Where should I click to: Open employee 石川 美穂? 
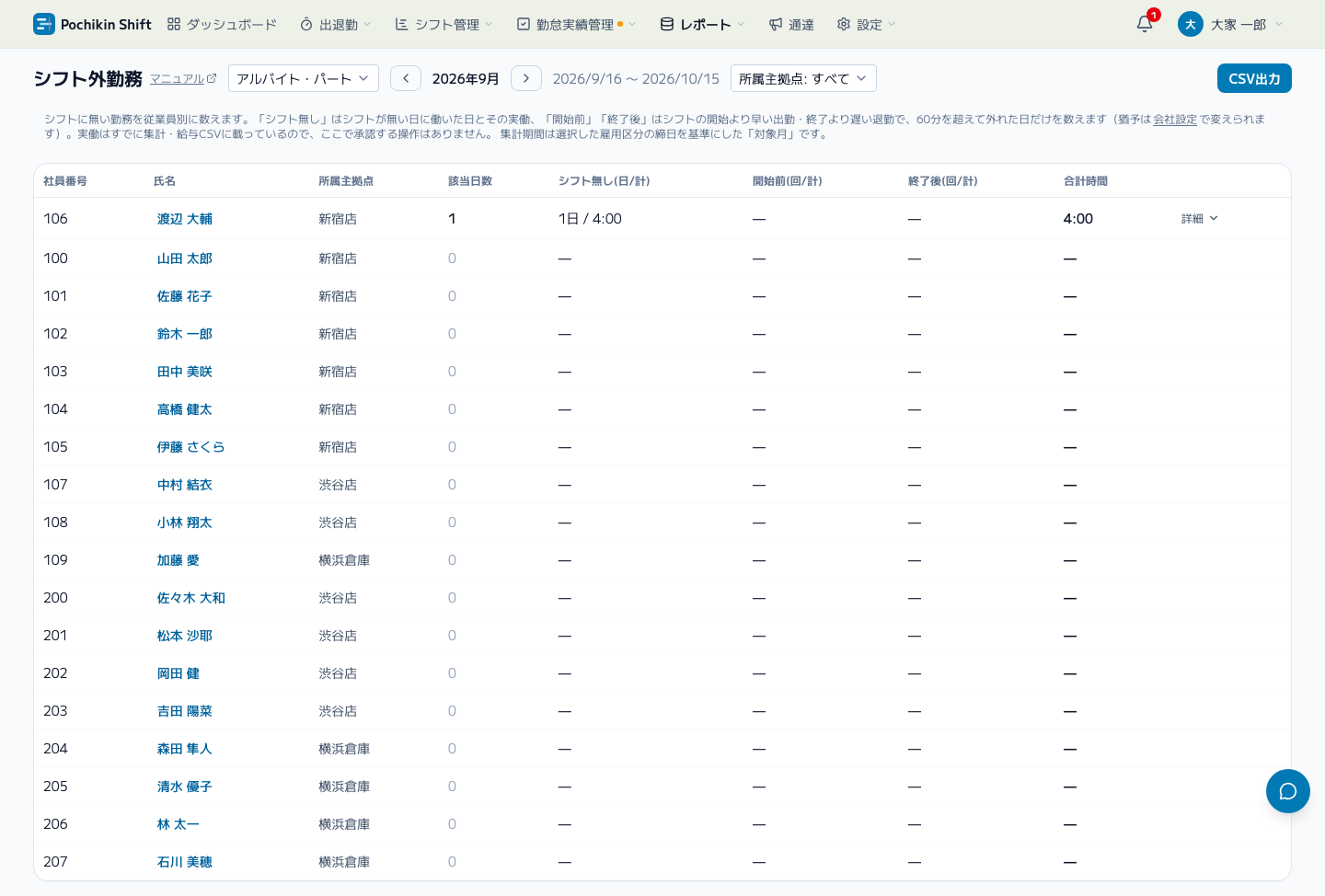[185, 862]
